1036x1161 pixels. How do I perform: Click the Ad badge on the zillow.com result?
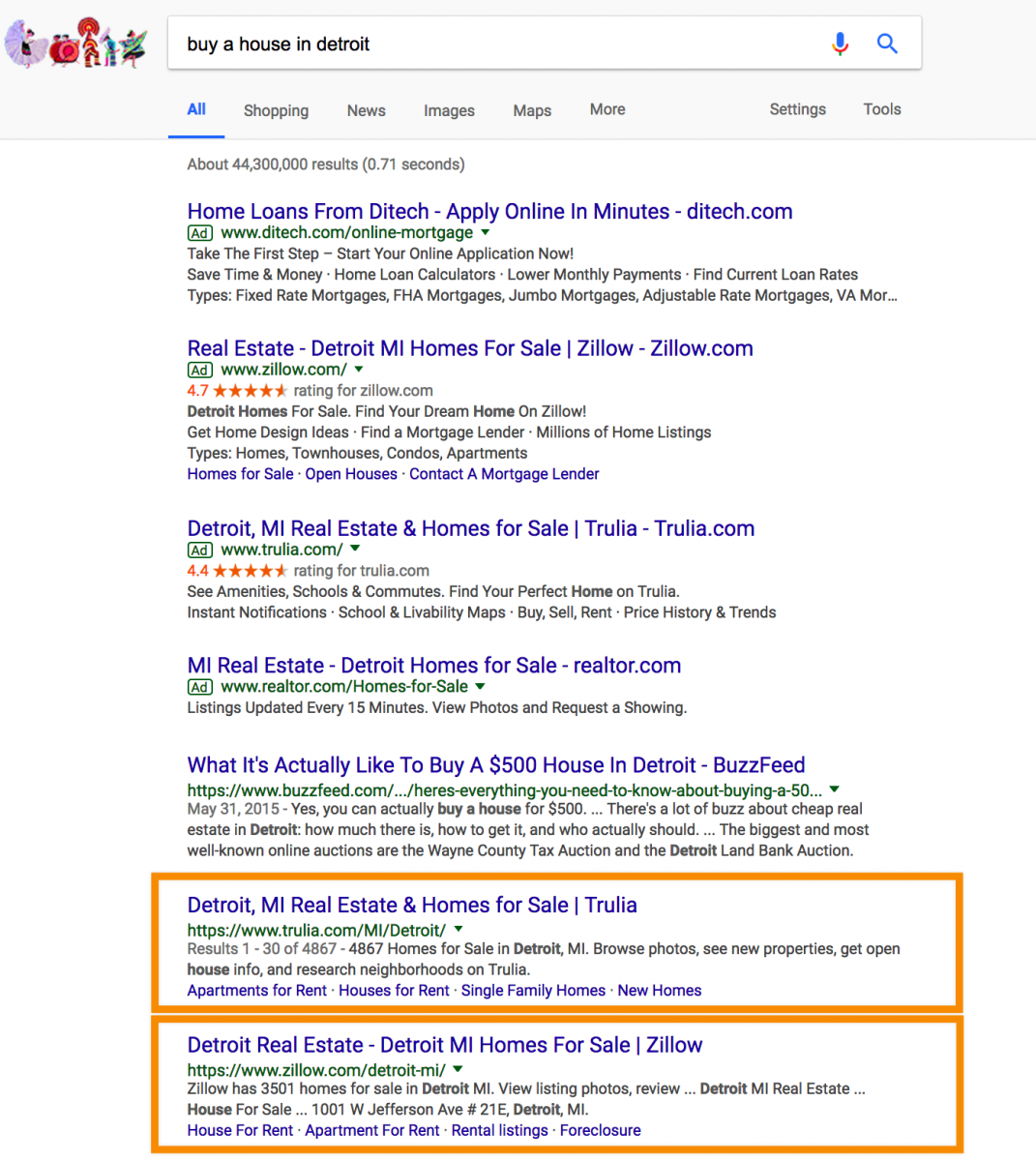tap(200, 371)
